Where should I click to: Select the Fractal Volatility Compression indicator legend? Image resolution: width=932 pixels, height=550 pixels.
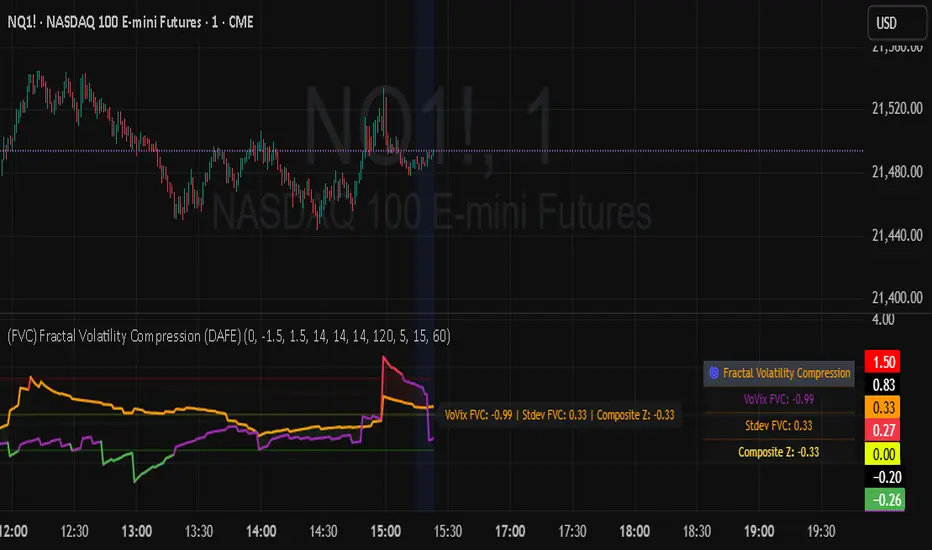pos(229,336)
